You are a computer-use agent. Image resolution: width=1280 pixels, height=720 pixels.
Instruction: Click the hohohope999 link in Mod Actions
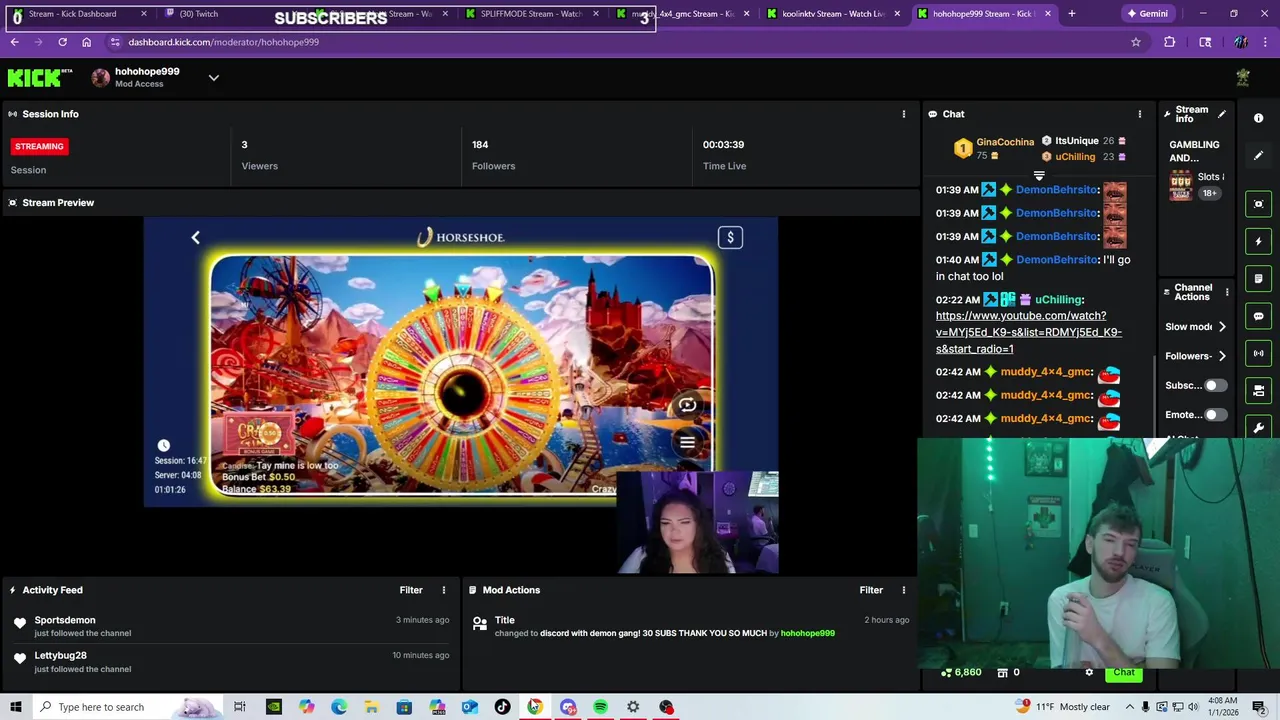[807, 633]
